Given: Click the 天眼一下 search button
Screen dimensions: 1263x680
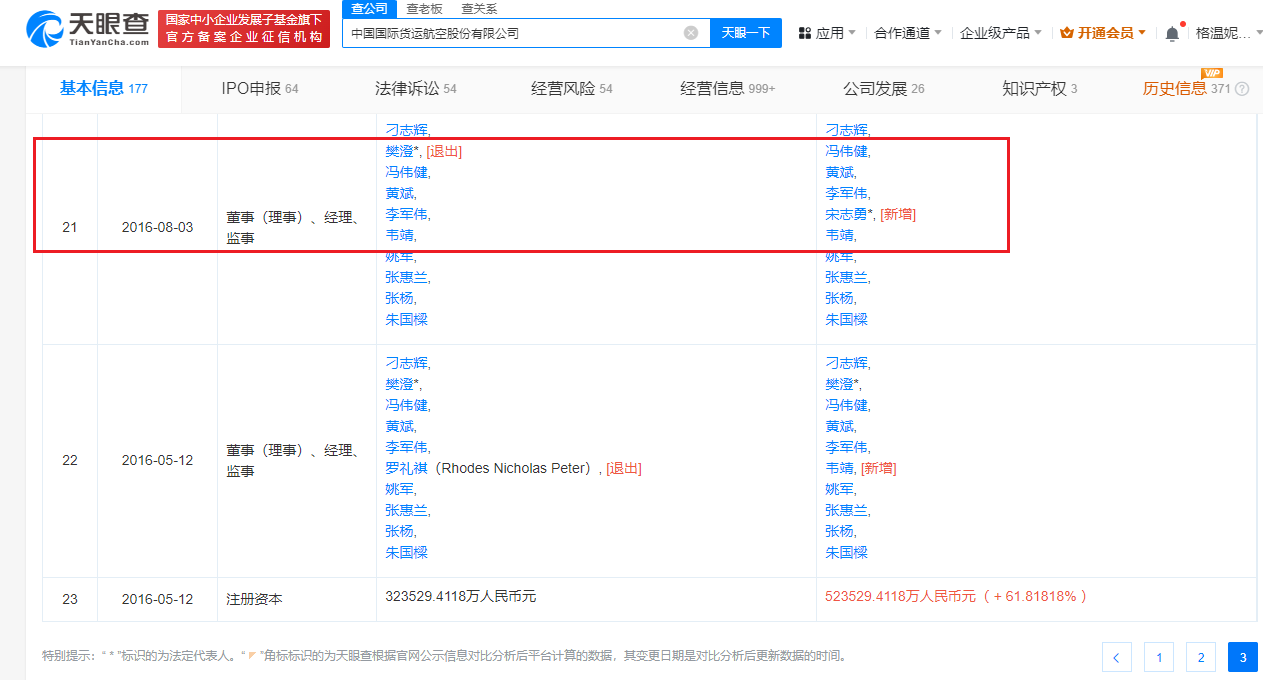Looking at the screenshot, I should 746,33.
